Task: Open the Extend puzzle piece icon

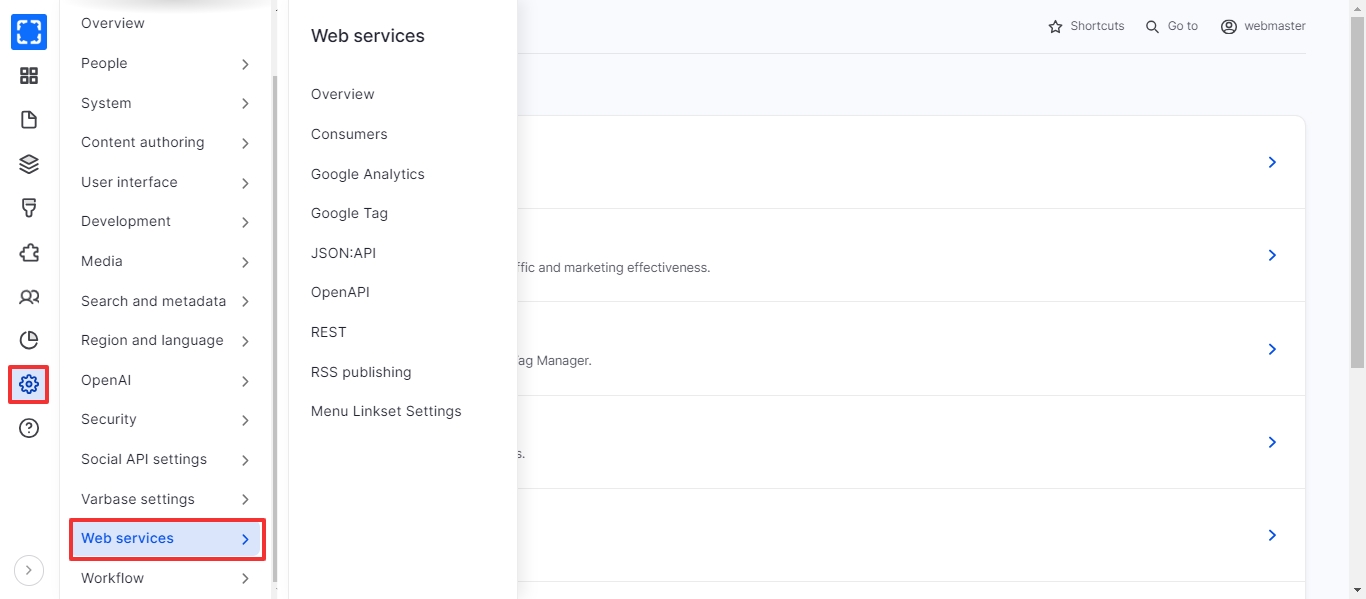Action: click(x=29, y=252)
